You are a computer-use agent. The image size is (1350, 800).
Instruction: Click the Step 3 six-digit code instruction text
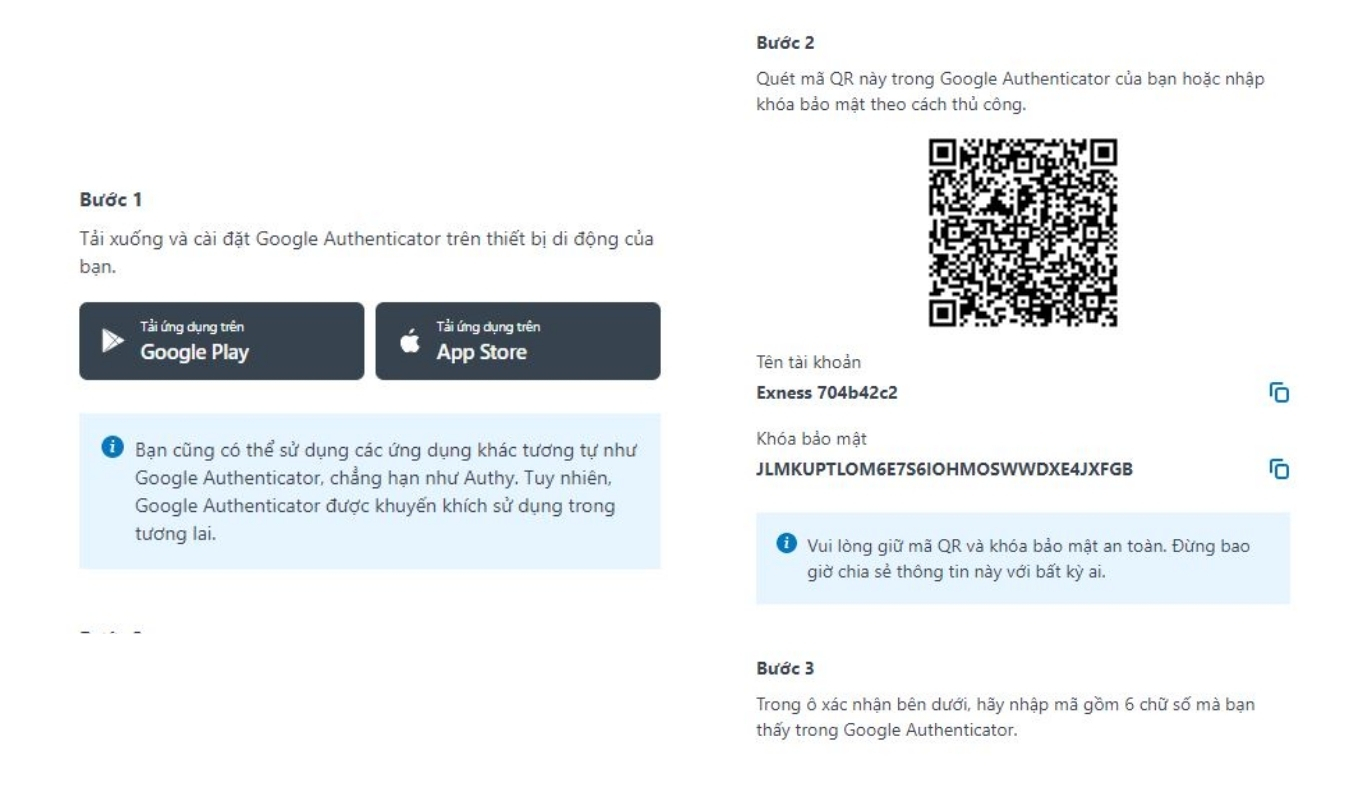click(x=1005, y=717)
